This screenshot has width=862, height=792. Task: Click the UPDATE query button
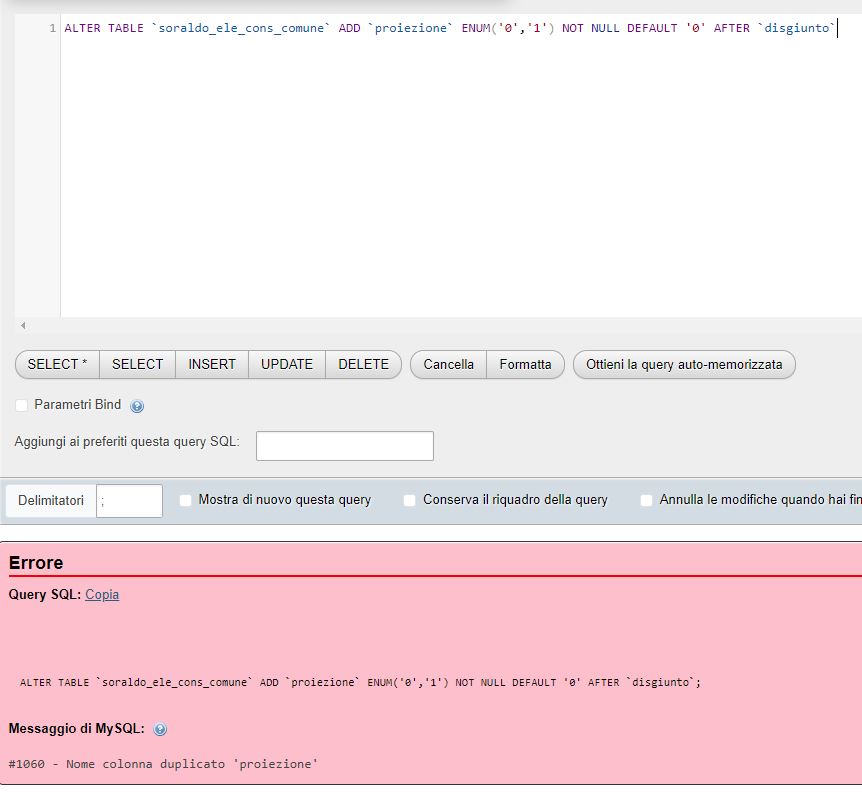coord(287,364)
